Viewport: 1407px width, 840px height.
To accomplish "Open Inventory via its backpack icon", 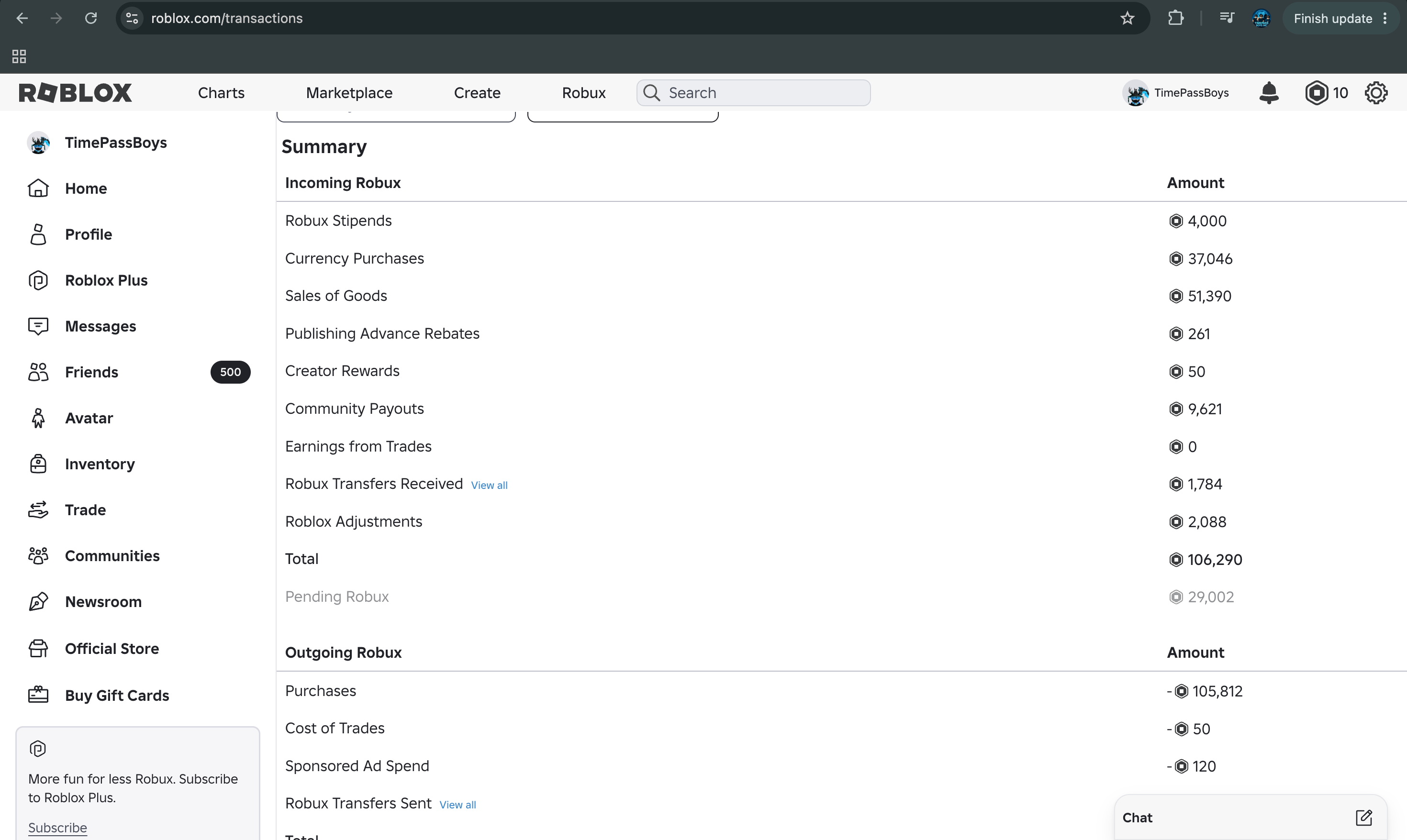I will click(x=38, y=464).
